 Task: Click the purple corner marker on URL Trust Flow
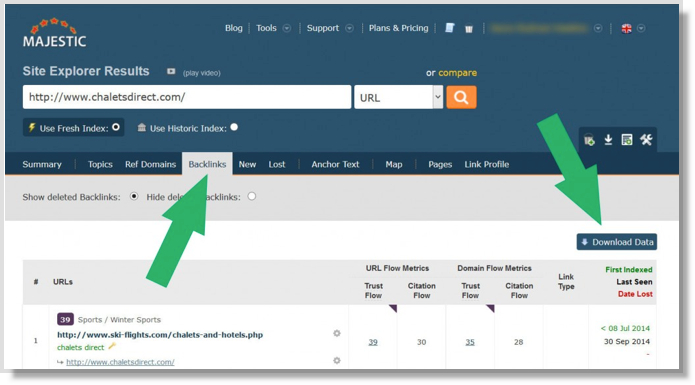tap(393, 308)
